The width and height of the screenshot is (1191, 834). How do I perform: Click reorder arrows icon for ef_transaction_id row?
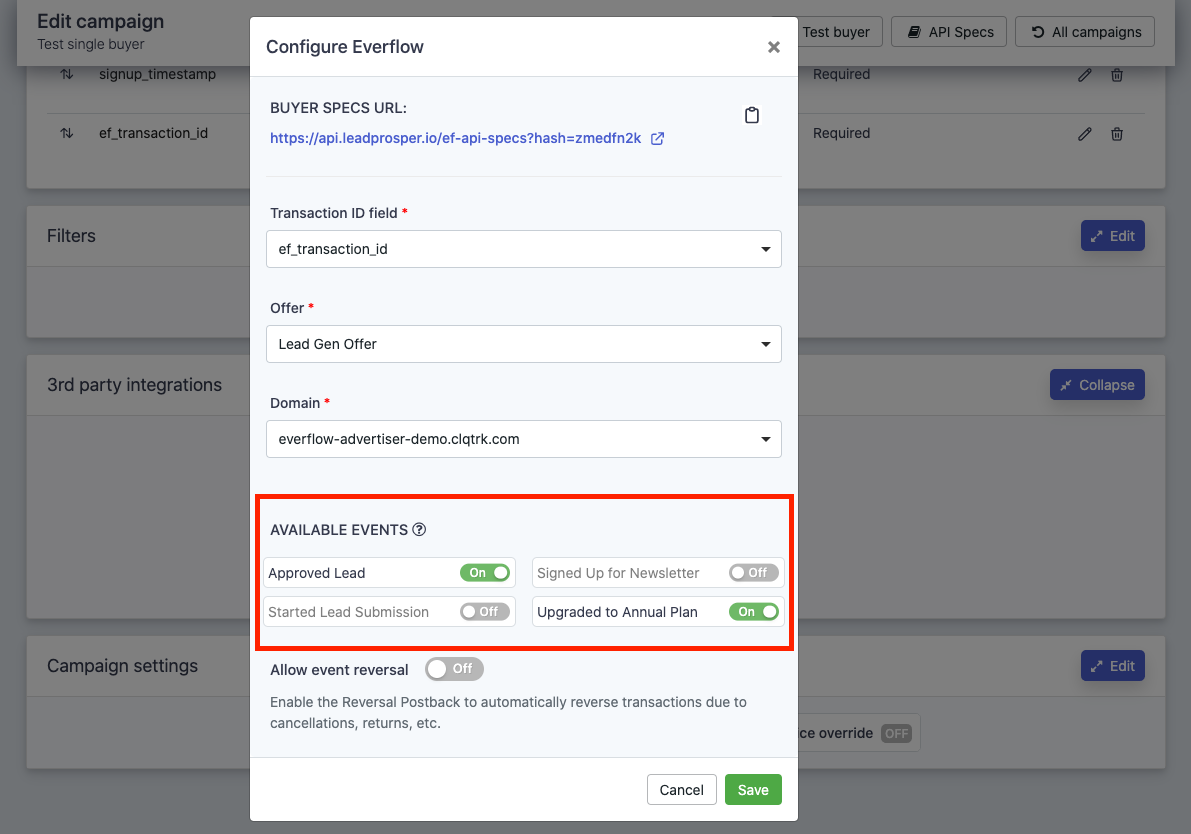pyautogui.click(x=67, y=133)
